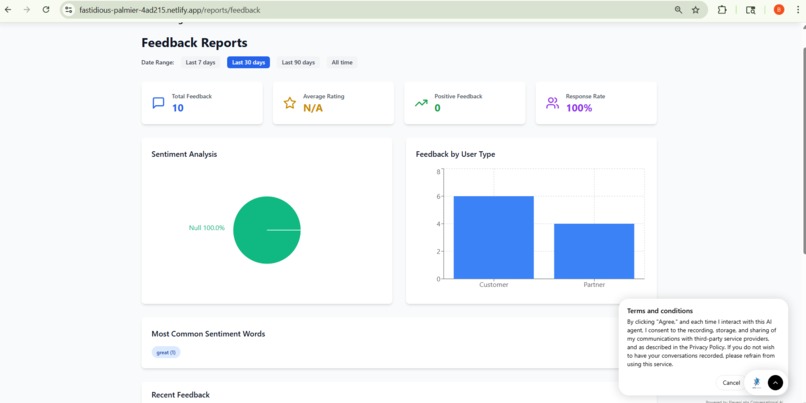This screenshot has width=806, height=403.
Task: Open the zoom magnifier in address bar
Action: click(x=679, y=10)
